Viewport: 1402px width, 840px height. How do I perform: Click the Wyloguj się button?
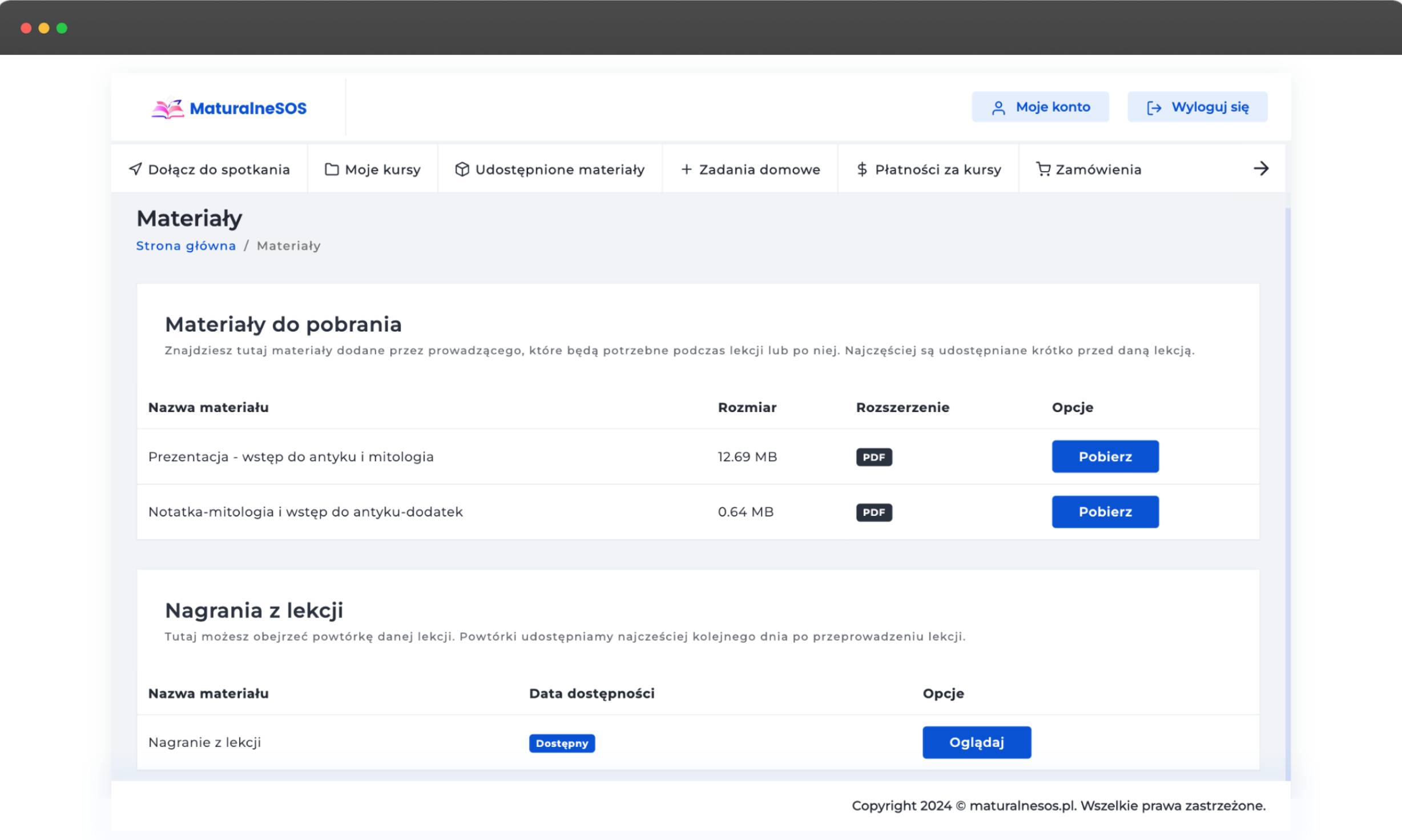pyautogui.click(x=1197, y=107)
